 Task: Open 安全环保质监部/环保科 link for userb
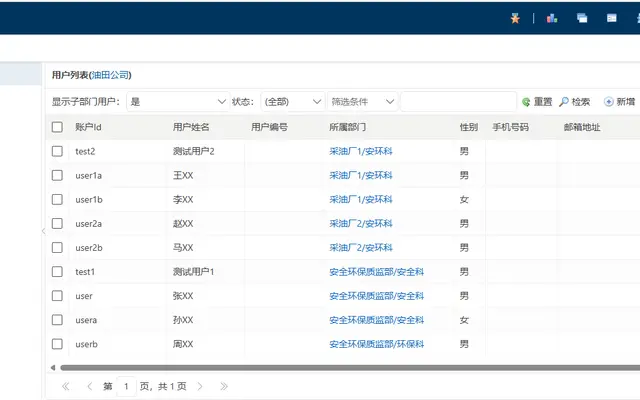pos(377,344)
